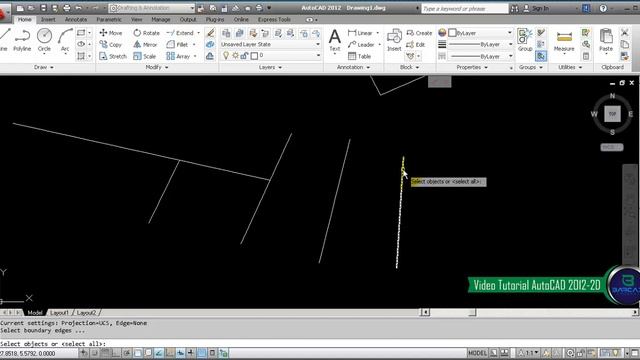The height and width of the screenshot is (360, 640).
Task: Expand the Annotation panel
Action: point(353,67)
